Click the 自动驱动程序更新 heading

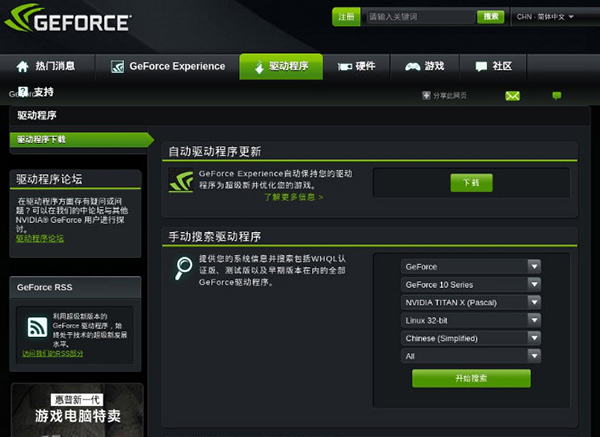coord(215,152)
